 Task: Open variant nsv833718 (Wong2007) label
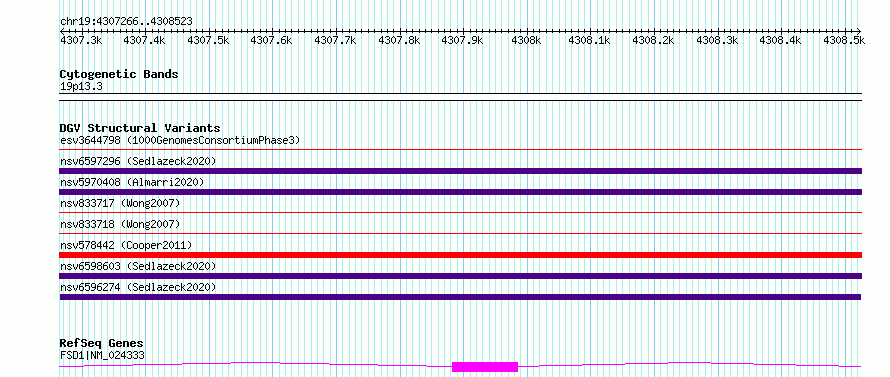tap(120, 224)
